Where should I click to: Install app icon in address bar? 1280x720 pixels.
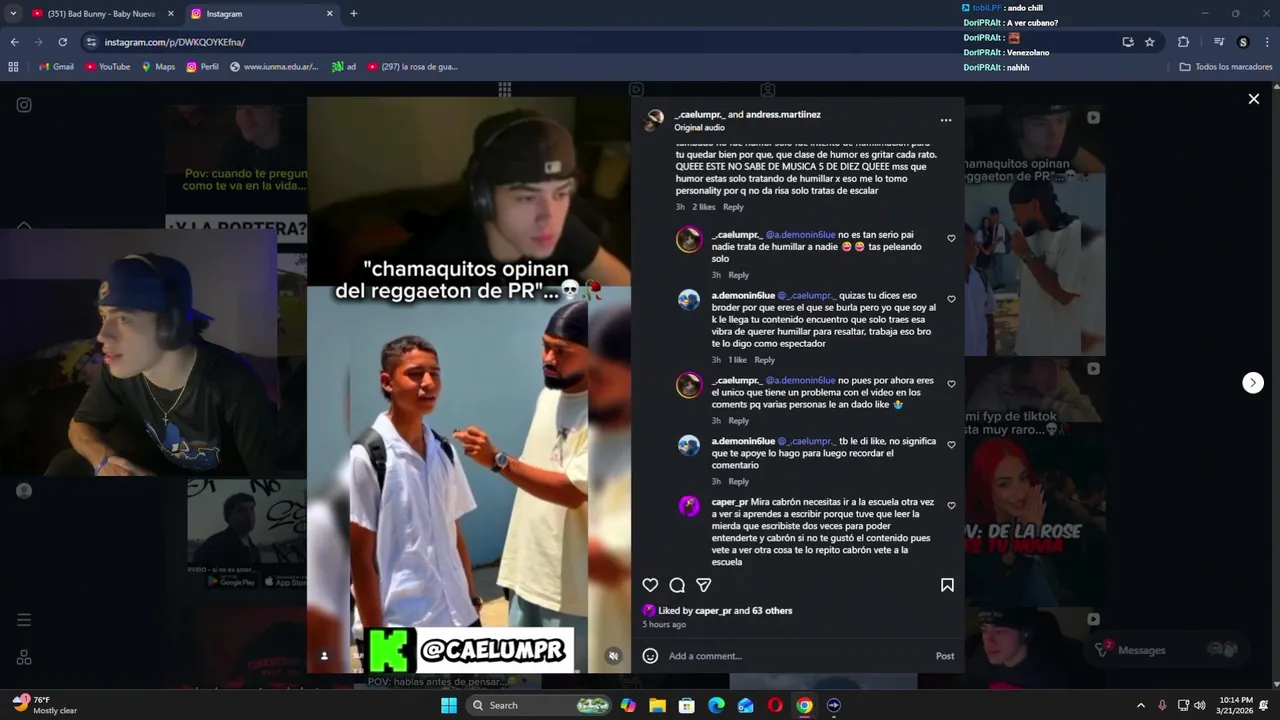tap(1128, 42)
